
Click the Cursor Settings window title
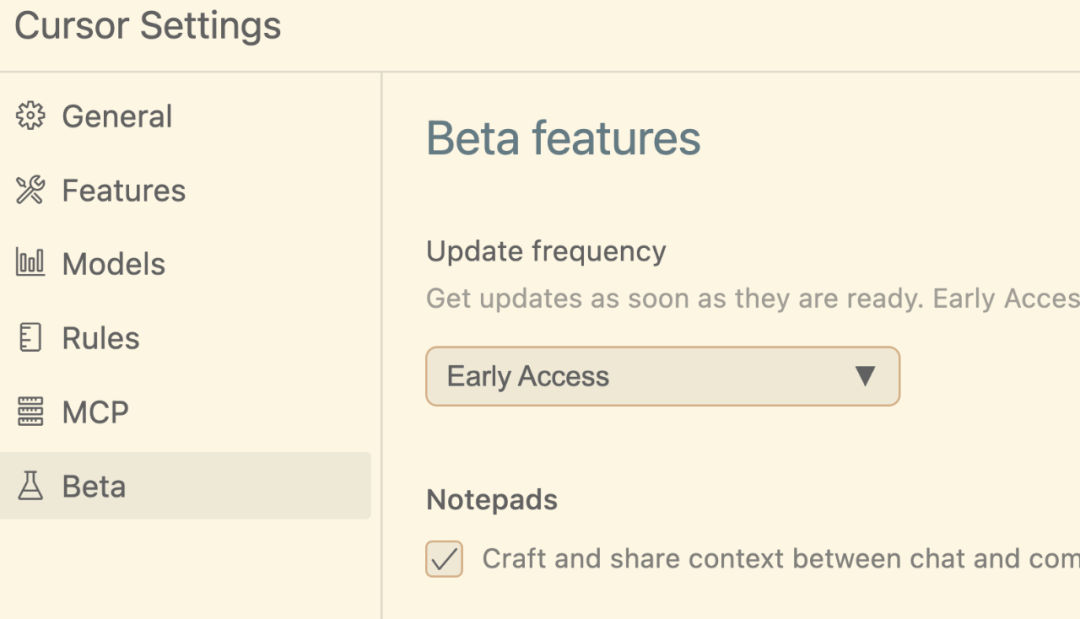(x=148, y=26)
